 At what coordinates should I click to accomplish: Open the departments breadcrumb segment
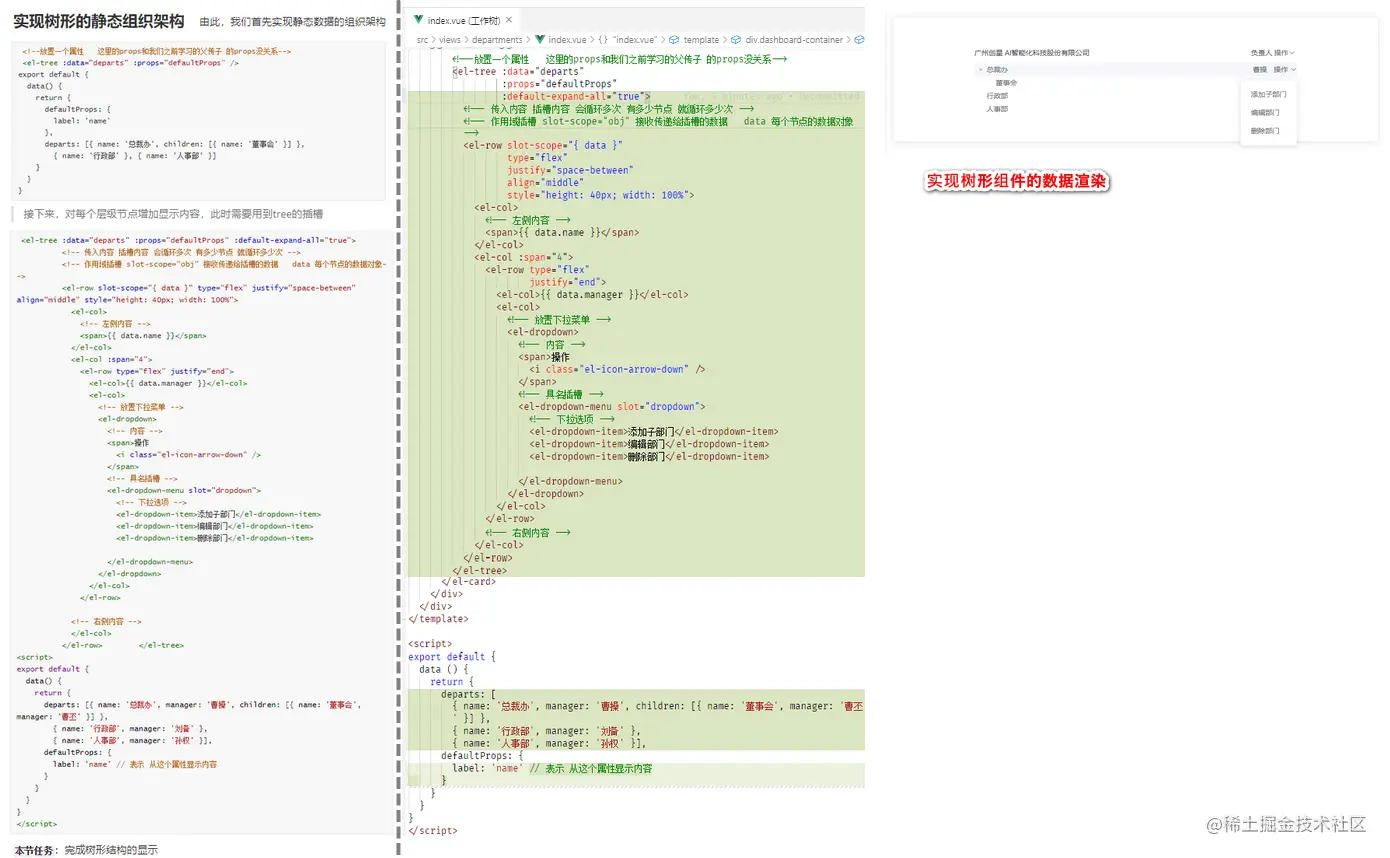[x=497, y=40]
